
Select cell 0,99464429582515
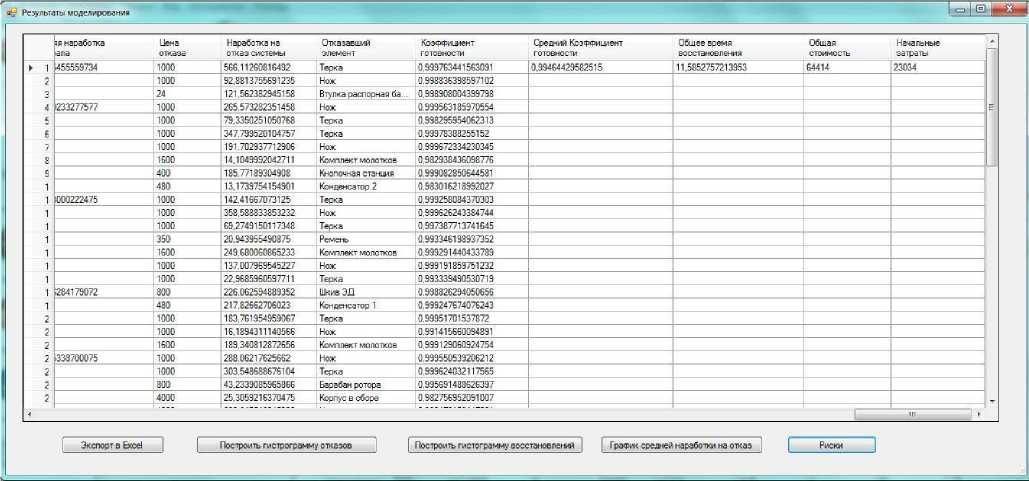(x=600, y=68)
